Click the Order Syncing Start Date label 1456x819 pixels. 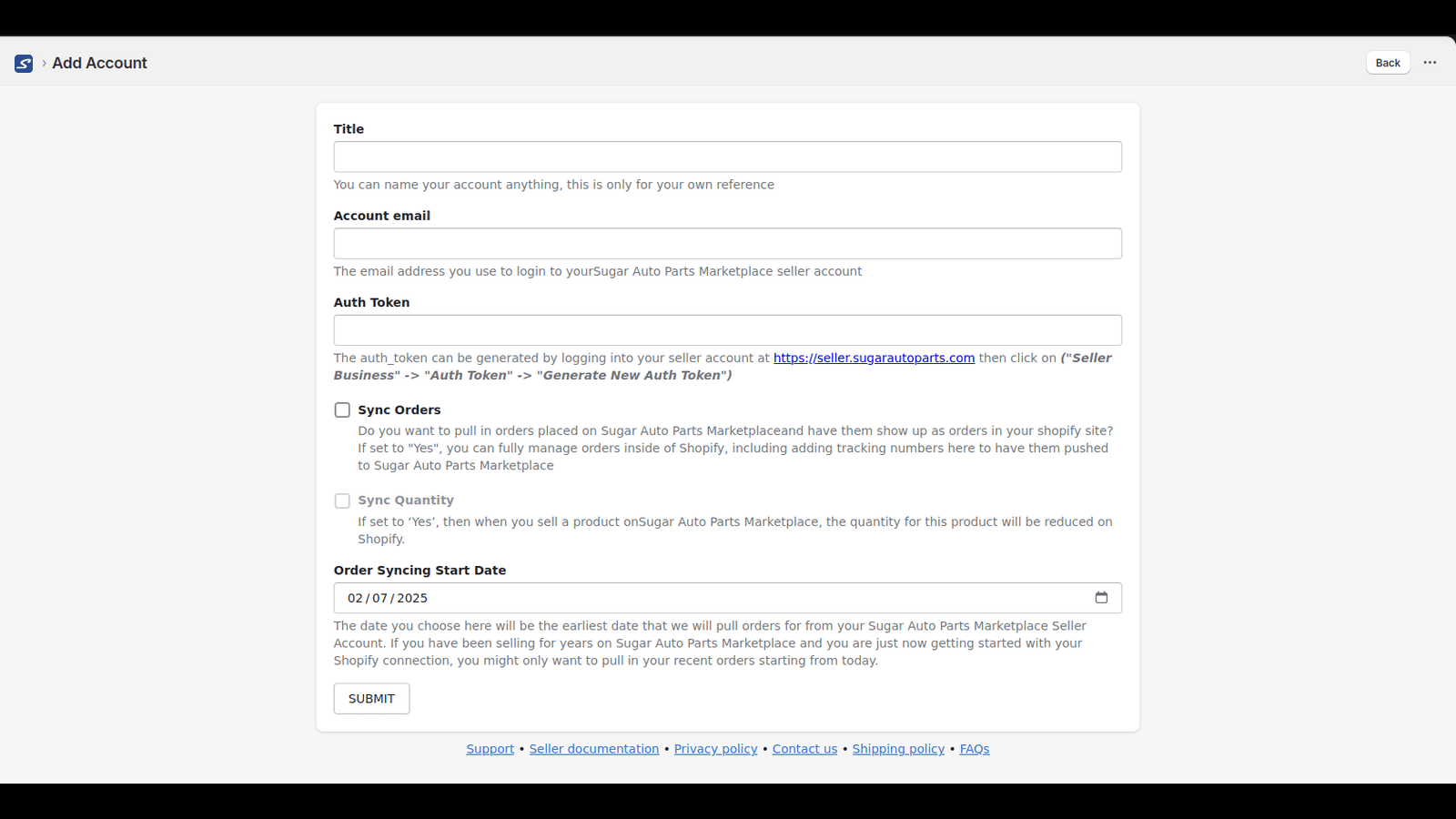[x=420, y=571]
